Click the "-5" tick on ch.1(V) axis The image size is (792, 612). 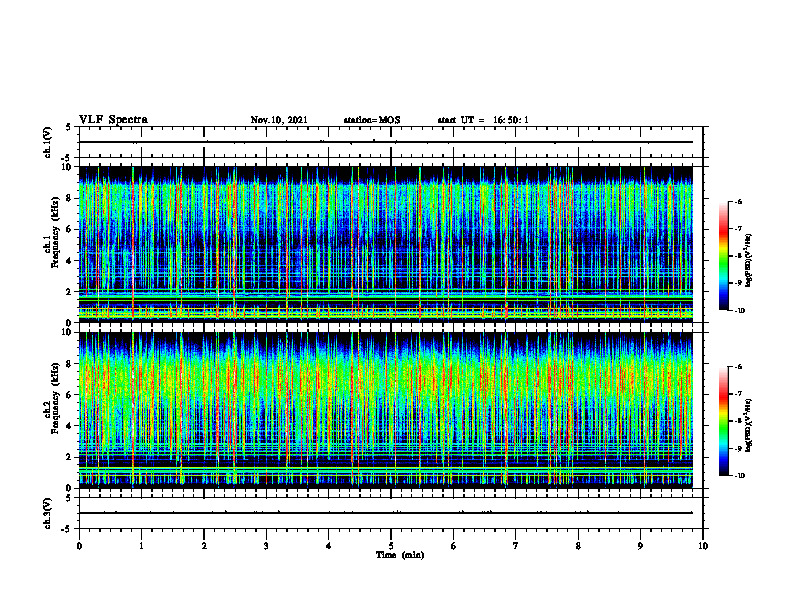66,158
